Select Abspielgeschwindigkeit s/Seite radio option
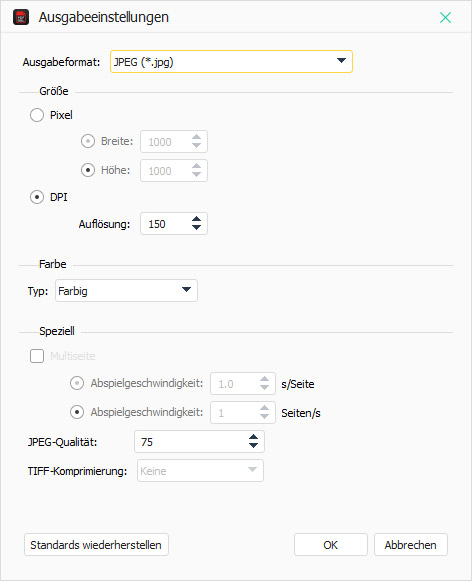The image size is (472, 581). (77, 383)
